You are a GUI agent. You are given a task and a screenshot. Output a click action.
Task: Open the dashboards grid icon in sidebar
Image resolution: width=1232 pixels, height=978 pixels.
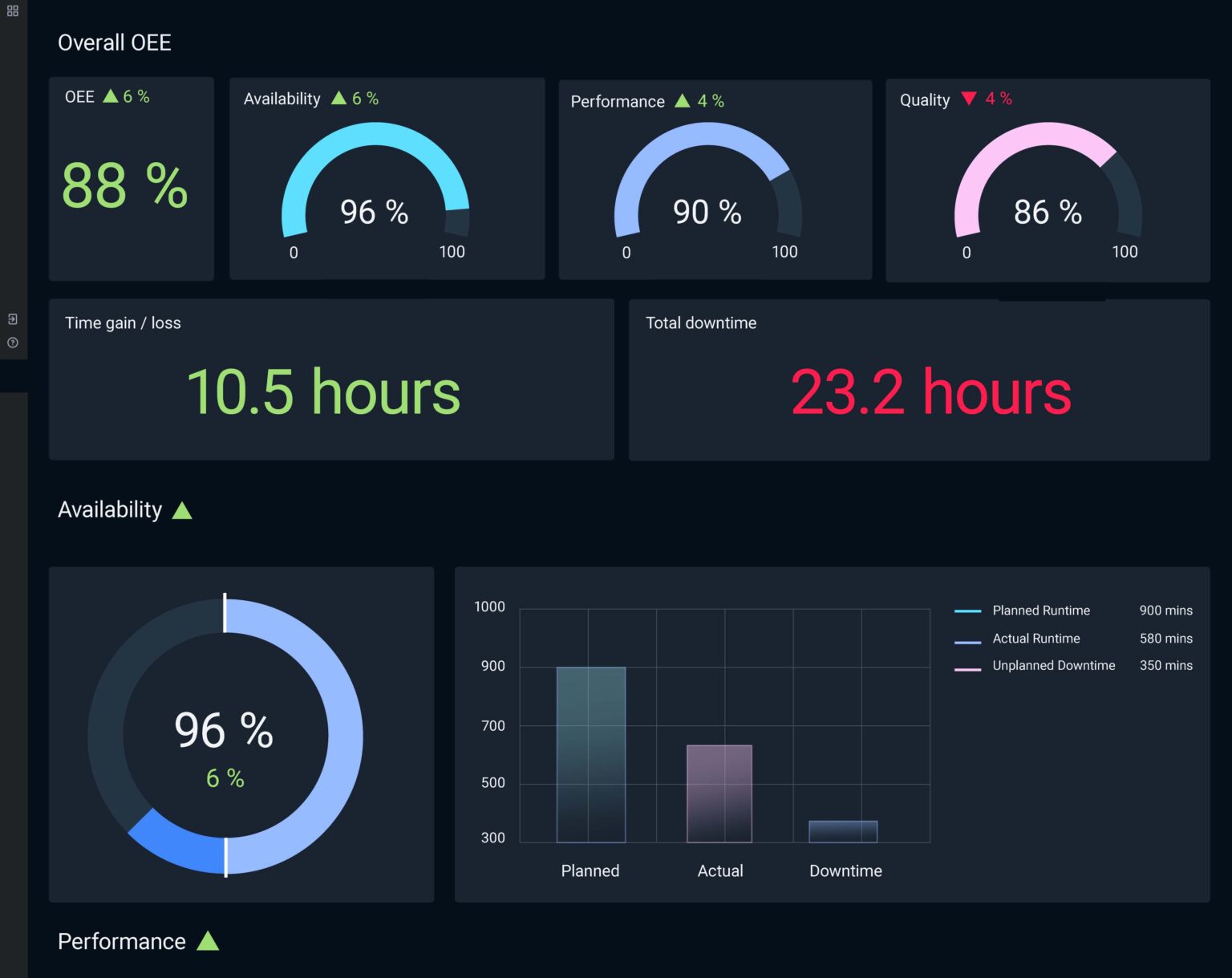click(x=13, y=11)
